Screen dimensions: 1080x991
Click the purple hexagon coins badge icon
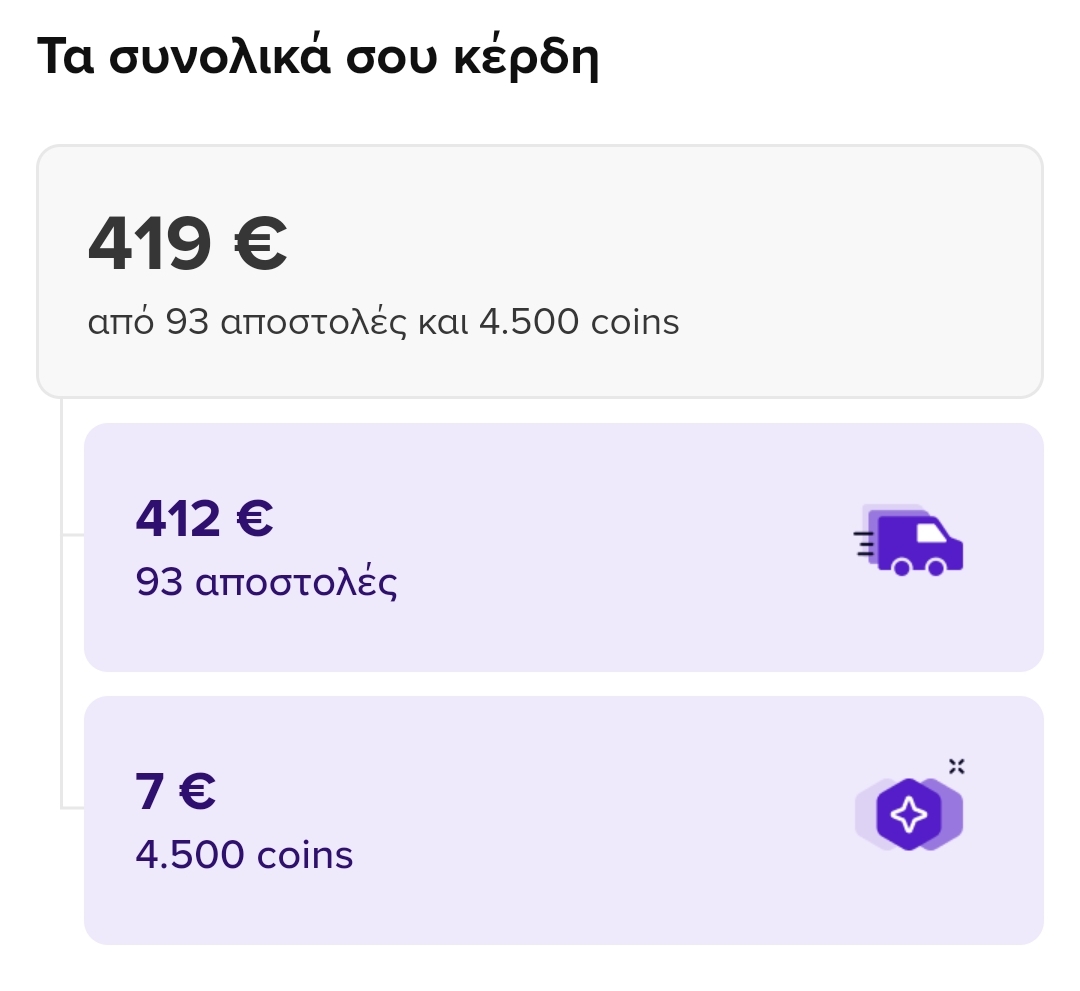pos(908,814)
